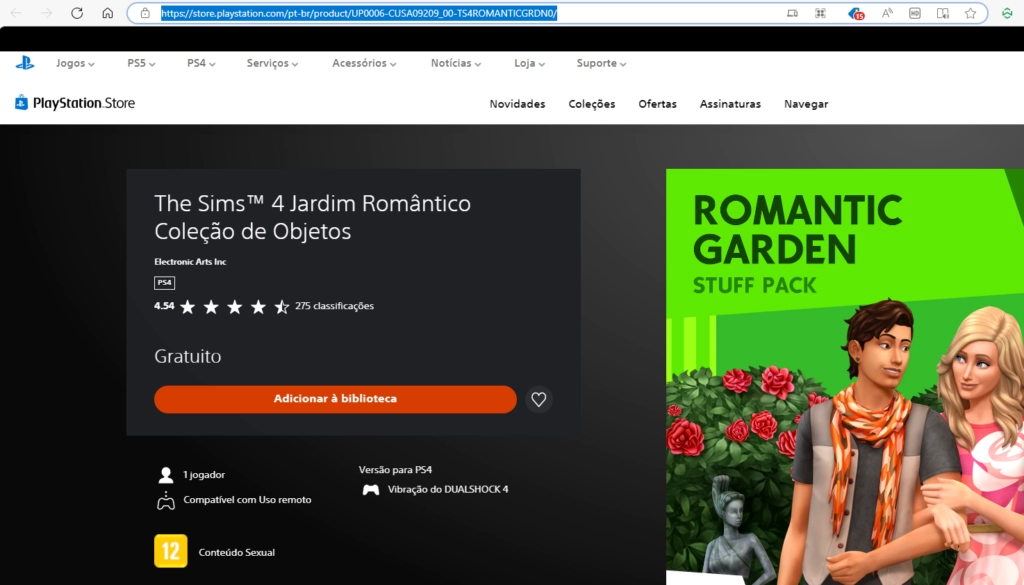Open the Serviços dropdown
This screenshot has height=585, width=1024.
(273, 63)
